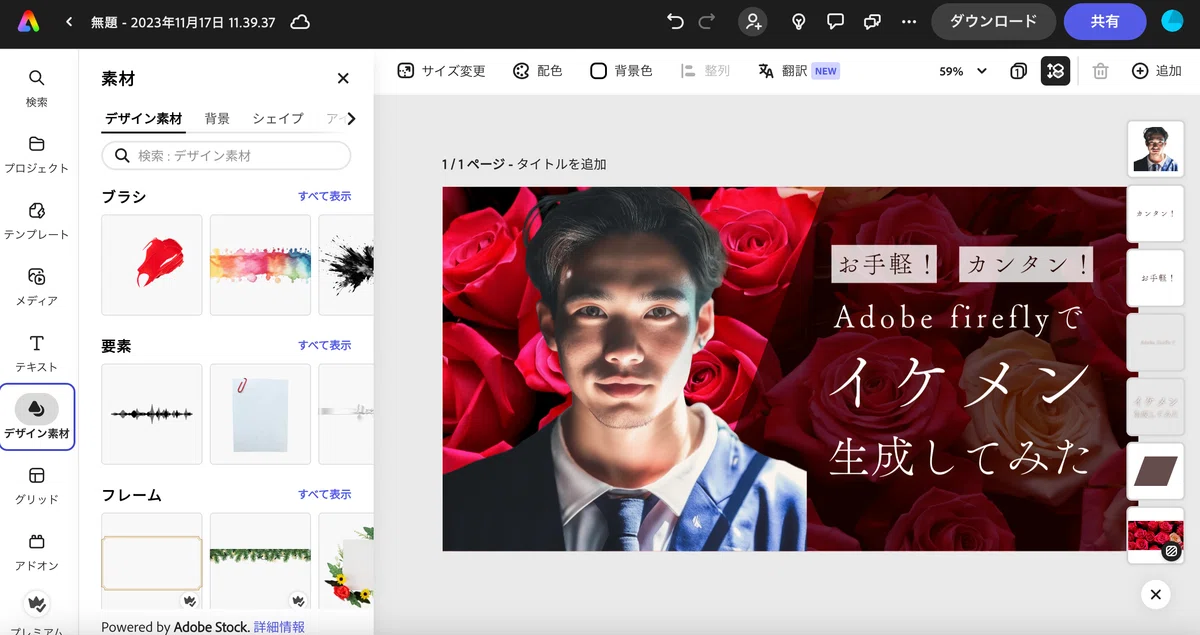This screenshot has width=1200, height=635.
Task: Click the サイズ変更 resize tool
Action: pyautogui.click(x=441, y=71)
